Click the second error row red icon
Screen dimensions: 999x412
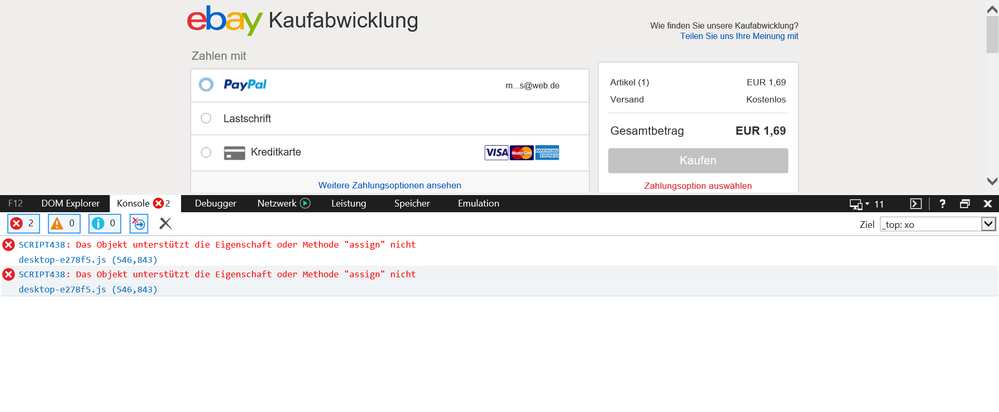tap(8, 275)
